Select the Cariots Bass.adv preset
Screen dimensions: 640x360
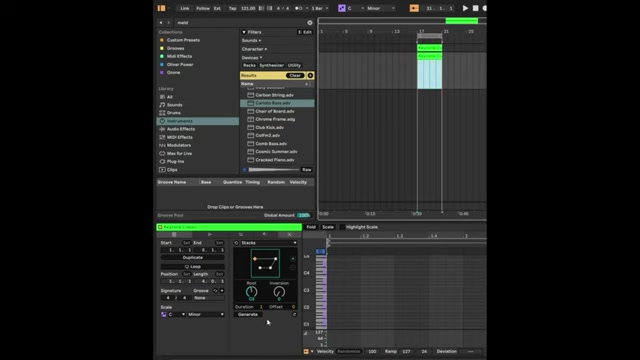coord(277,103)
